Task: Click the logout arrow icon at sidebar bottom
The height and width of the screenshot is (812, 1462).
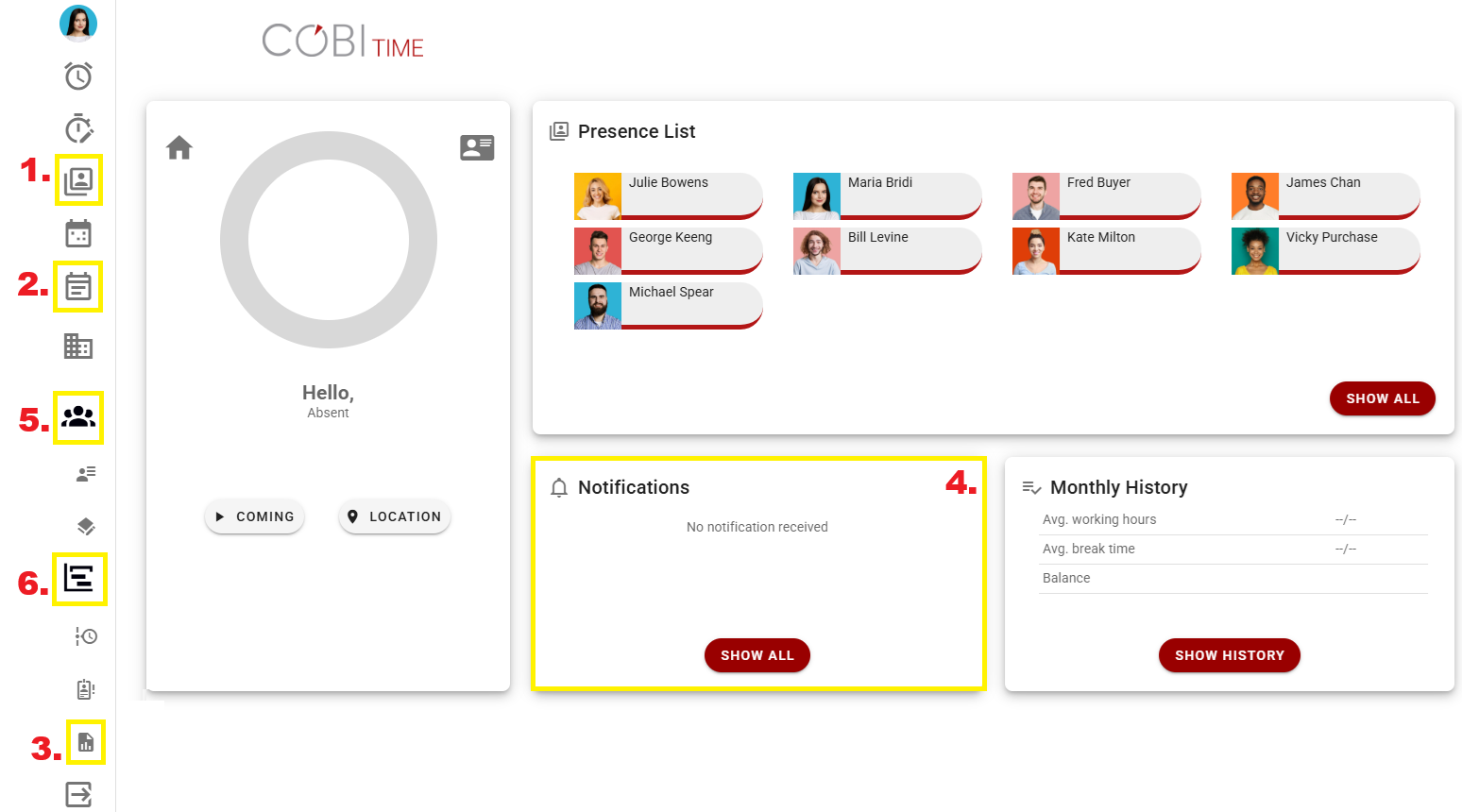Action: pyautogui.click(x=78, y=794)
